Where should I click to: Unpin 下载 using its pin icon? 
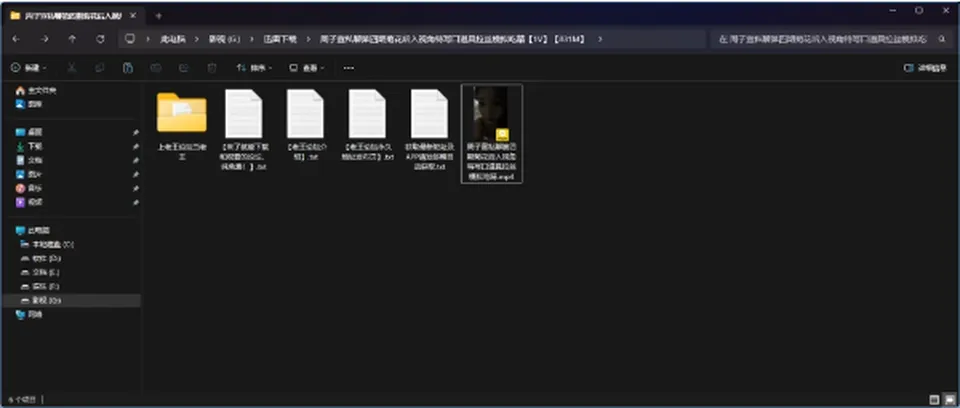click(135, 146)
